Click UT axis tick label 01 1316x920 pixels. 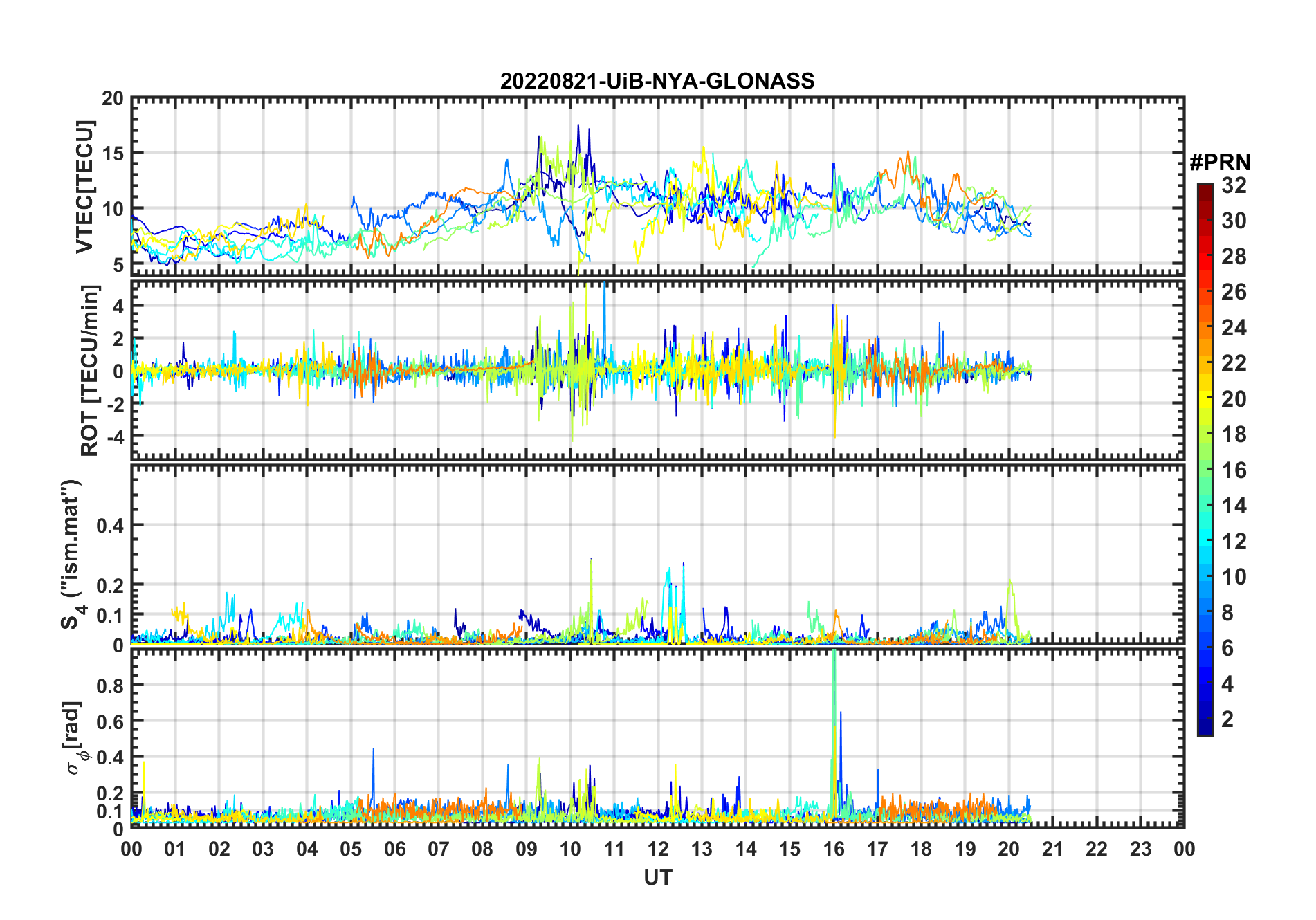click(175, 849)
